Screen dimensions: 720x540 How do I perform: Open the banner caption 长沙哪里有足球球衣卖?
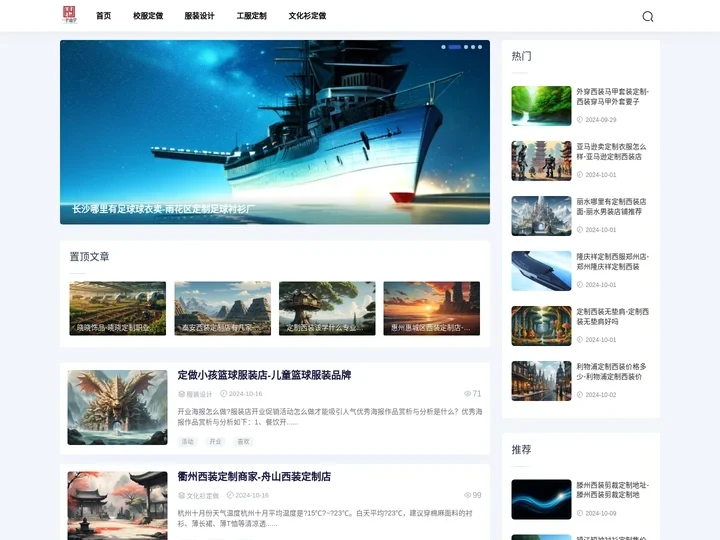point(163,209)
